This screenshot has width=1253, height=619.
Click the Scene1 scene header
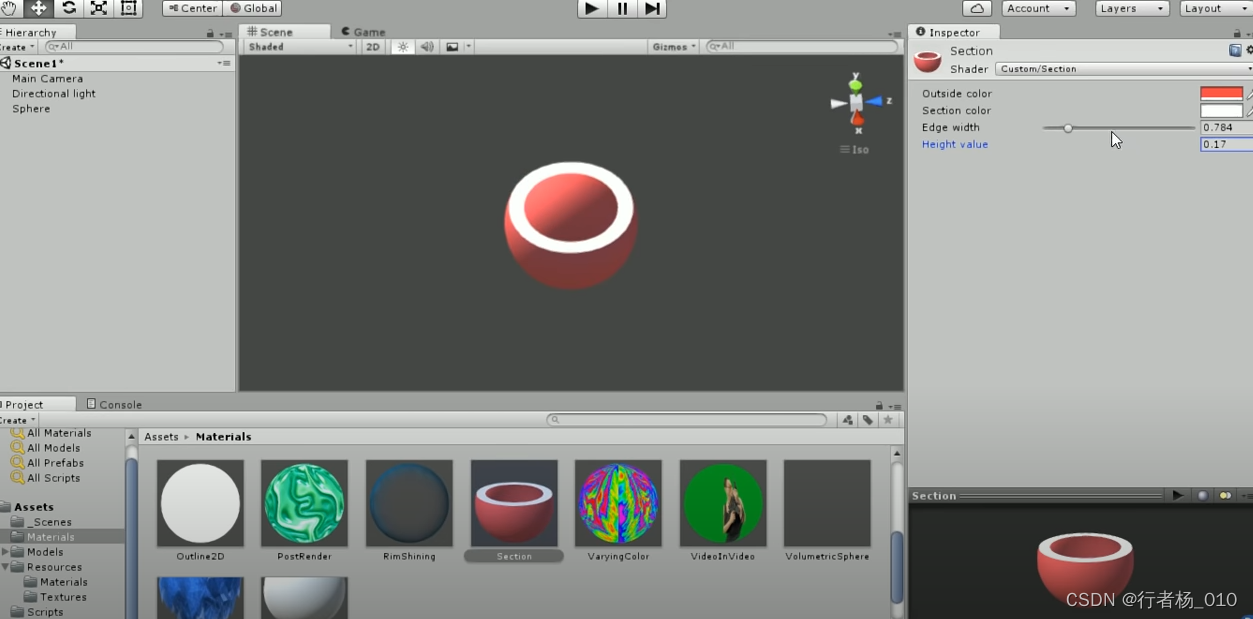[38, 63]
